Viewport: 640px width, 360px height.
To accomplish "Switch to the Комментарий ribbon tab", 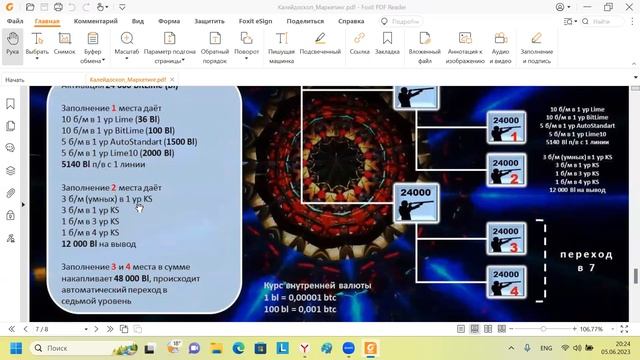I will pos(96,21).
